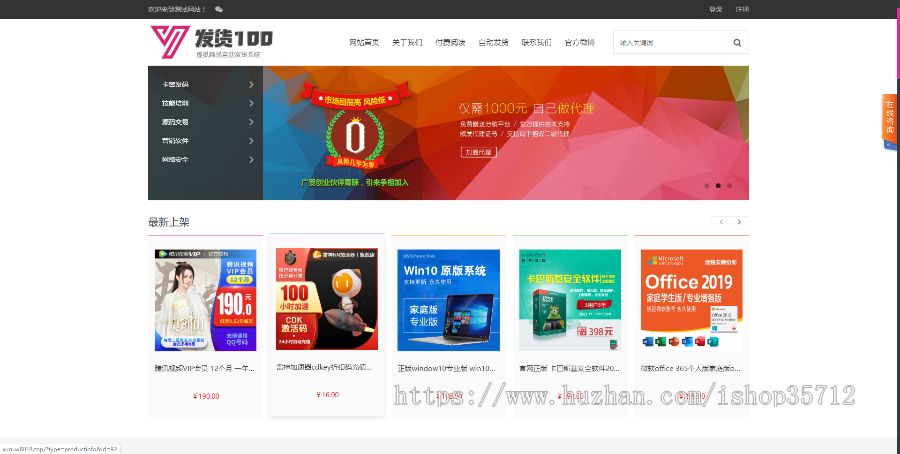Go to 付费阅读 in navigation
The width and height of the screenshot is (900, 454).
(450, 42)
